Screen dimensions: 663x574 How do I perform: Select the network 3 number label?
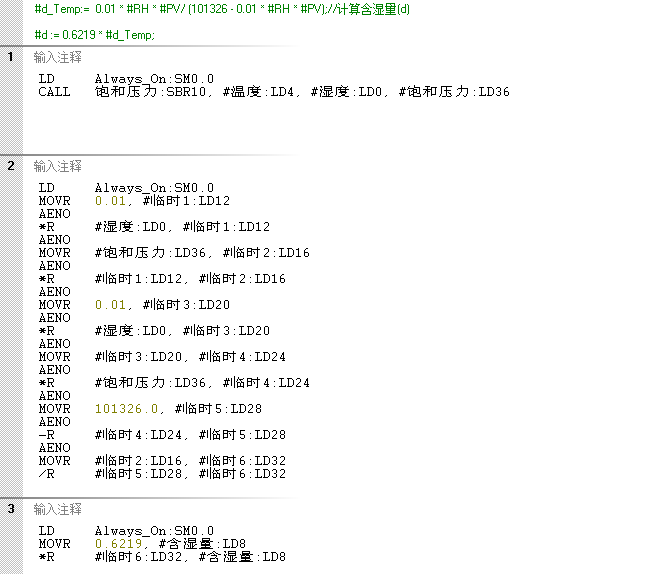pos(11,509)
